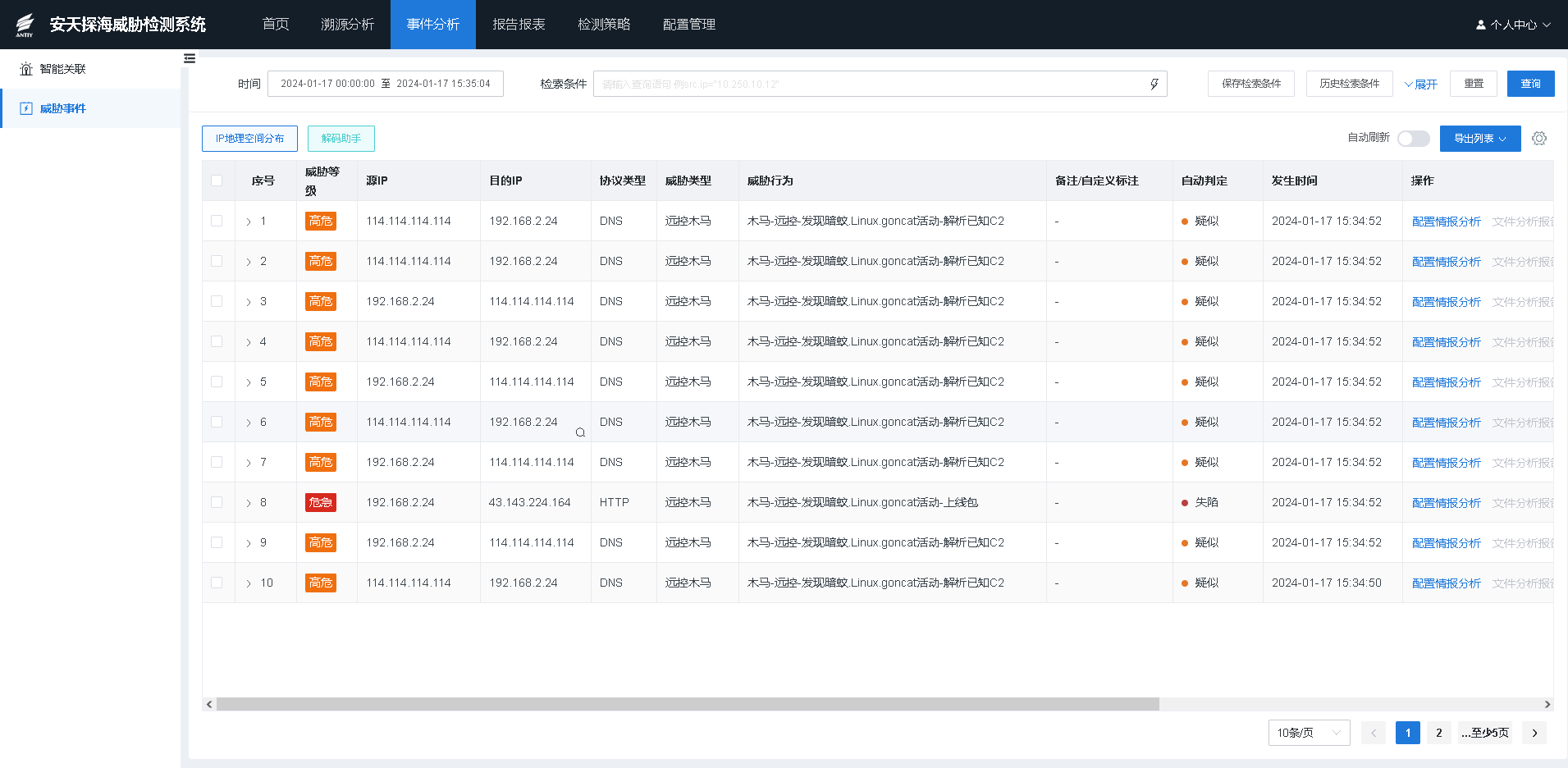The image size is (1568, 768).
Task: Select the checkbox for row 9
Action: [217, 542]
